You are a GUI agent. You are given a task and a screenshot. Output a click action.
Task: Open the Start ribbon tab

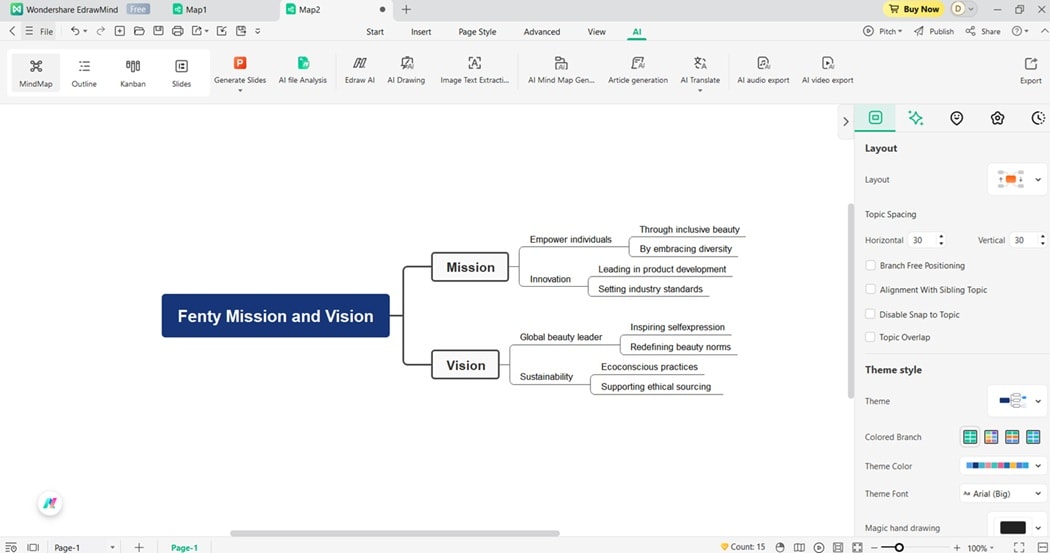click(x=375, y=31)
